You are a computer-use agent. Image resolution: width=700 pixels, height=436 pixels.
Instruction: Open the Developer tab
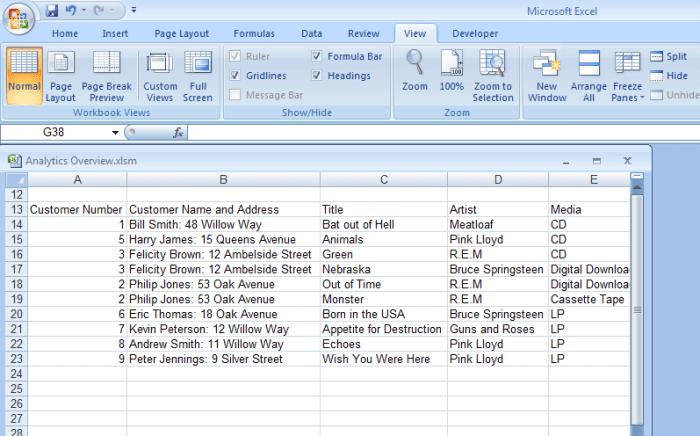[475, 33]
